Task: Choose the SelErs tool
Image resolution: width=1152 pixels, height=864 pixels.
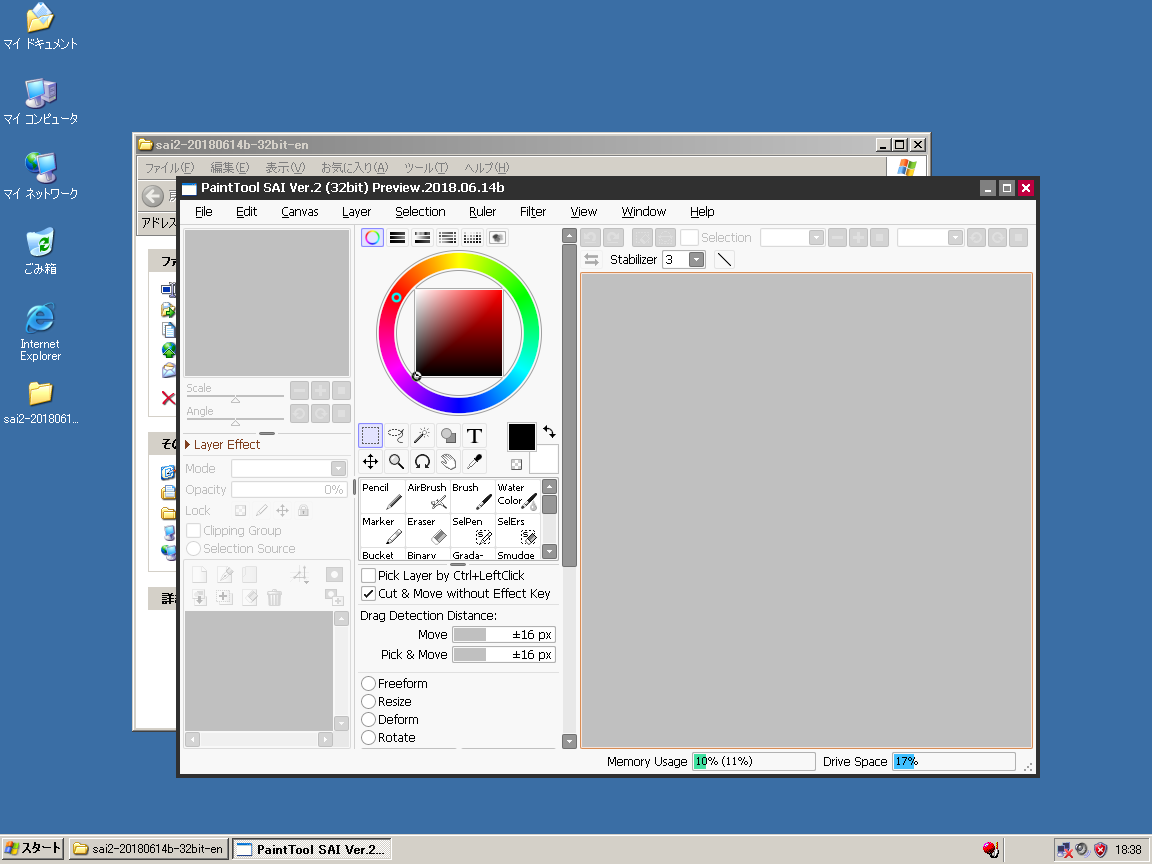Action: tap(517, 530)
